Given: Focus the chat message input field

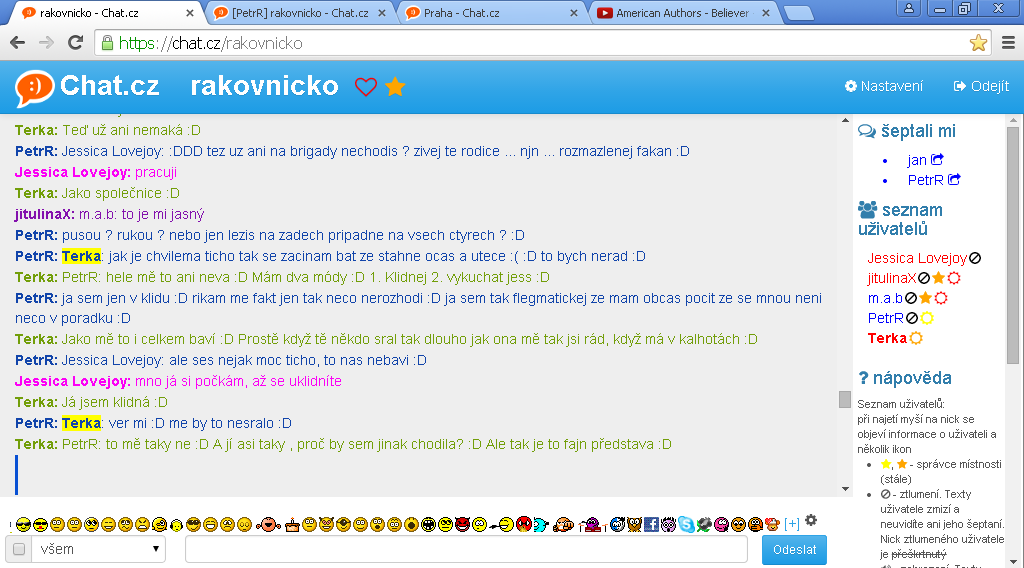Looking at the screenshot, I should point(466,549).
